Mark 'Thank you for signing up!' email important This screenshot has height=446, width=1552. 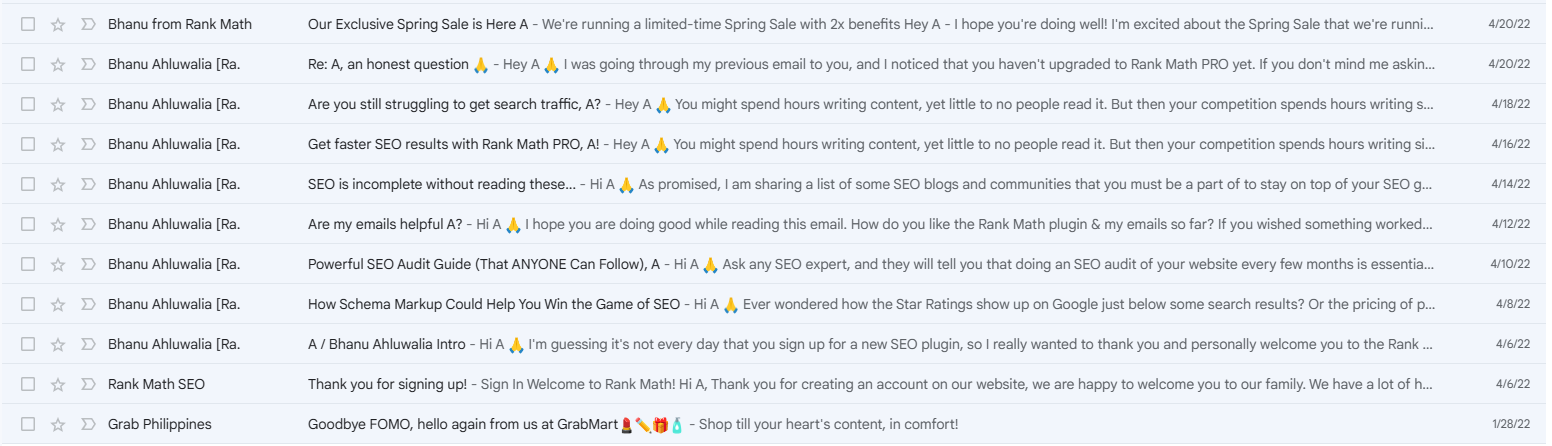87,384
